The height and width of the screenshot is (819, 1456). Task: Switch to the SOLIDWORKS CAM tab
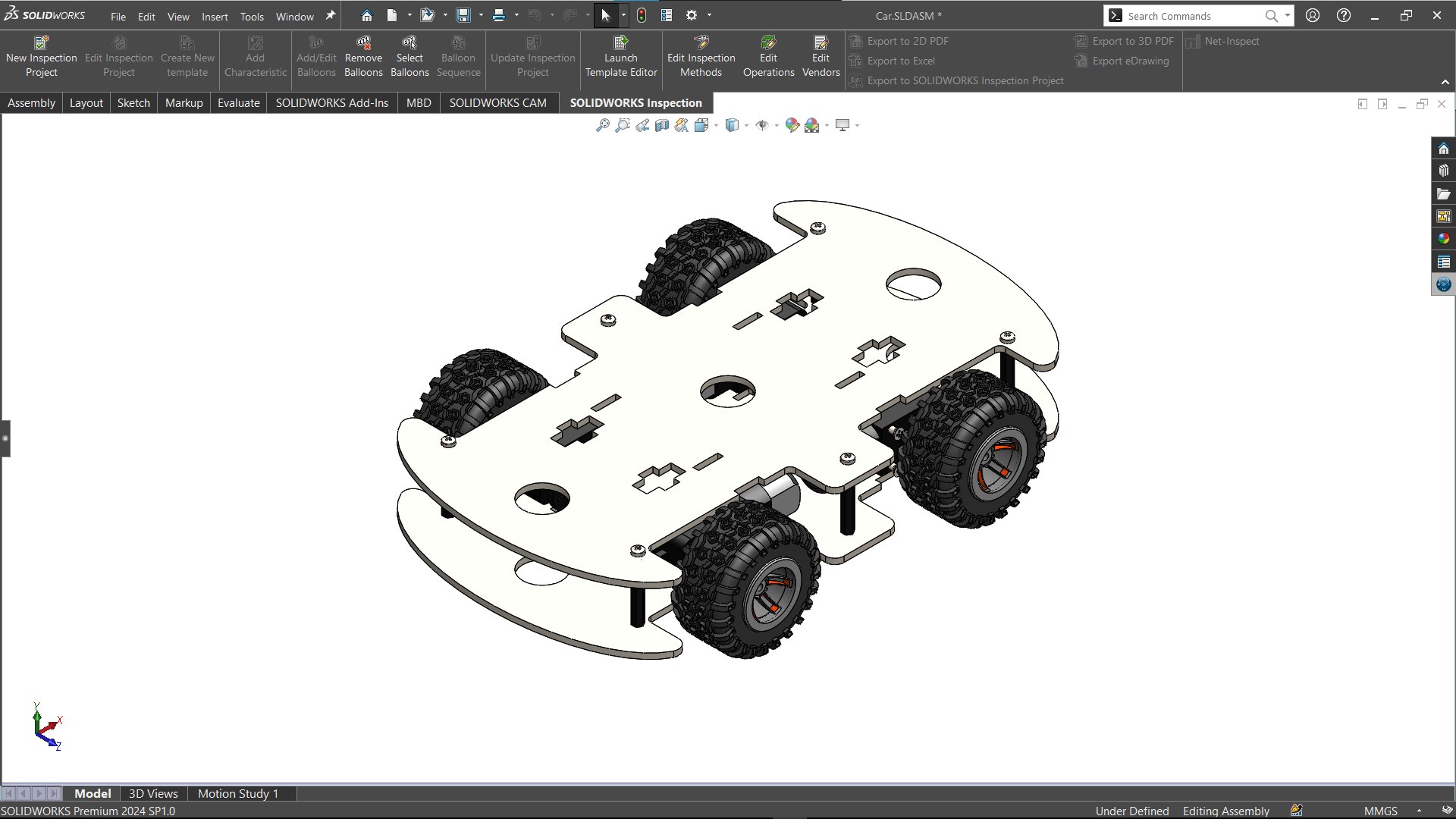pos(497,102)
